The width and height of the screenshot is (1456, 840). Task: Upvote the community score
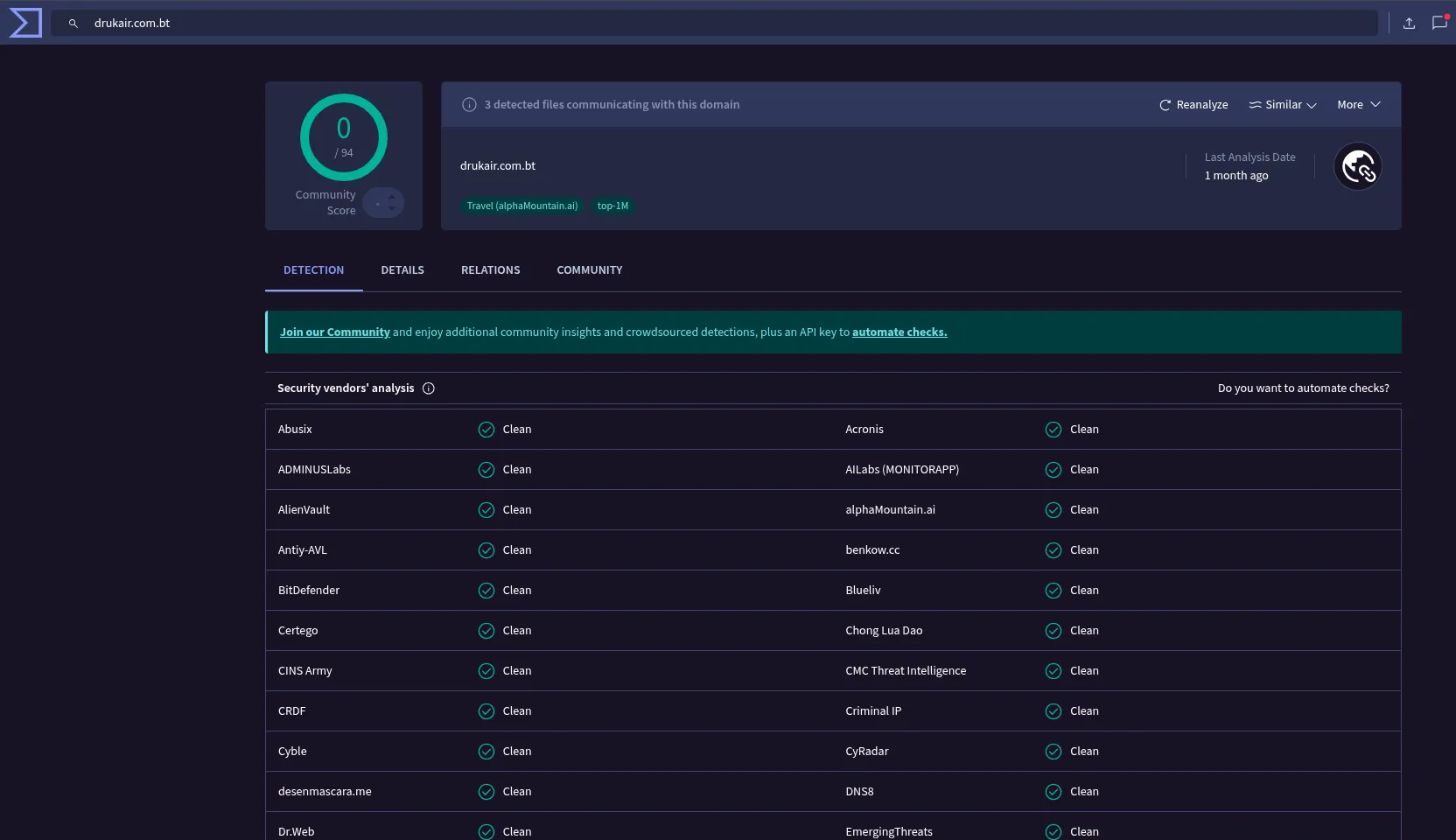point(392,197)
